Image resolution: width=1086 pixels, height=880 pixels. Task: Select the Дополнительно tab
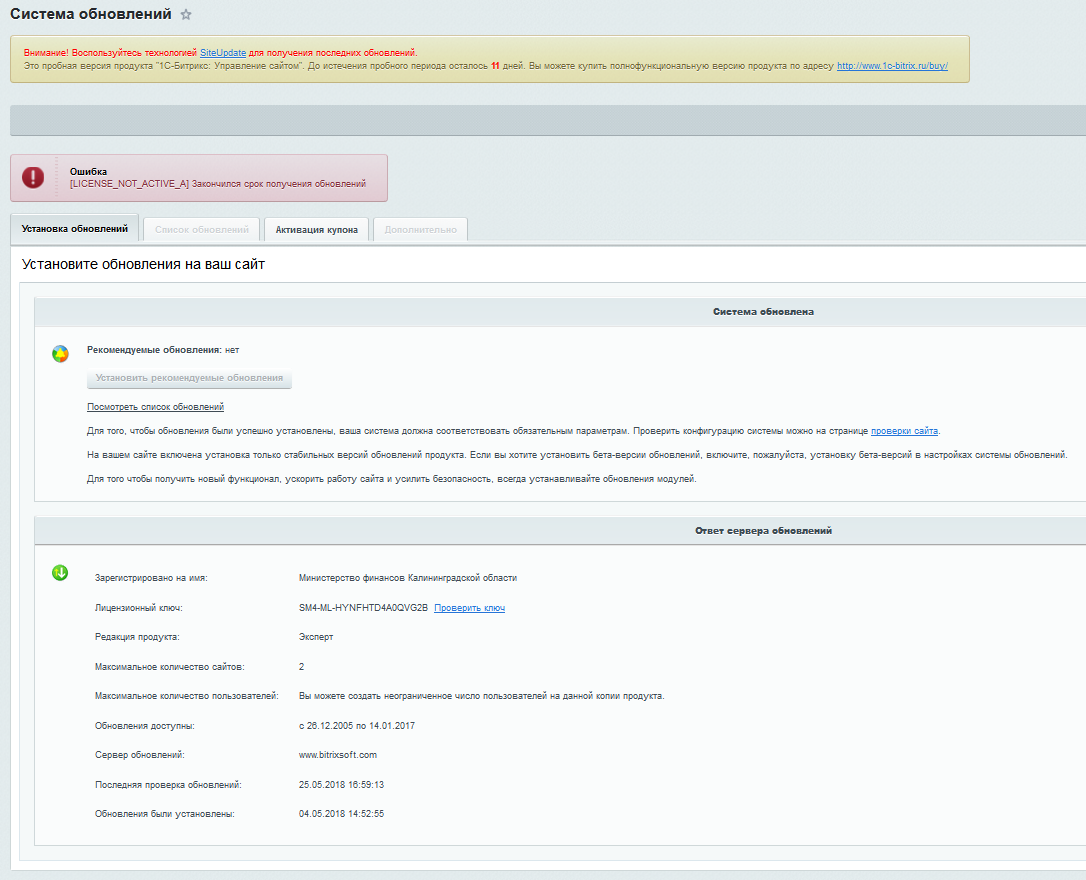click(x=420, y=230)
